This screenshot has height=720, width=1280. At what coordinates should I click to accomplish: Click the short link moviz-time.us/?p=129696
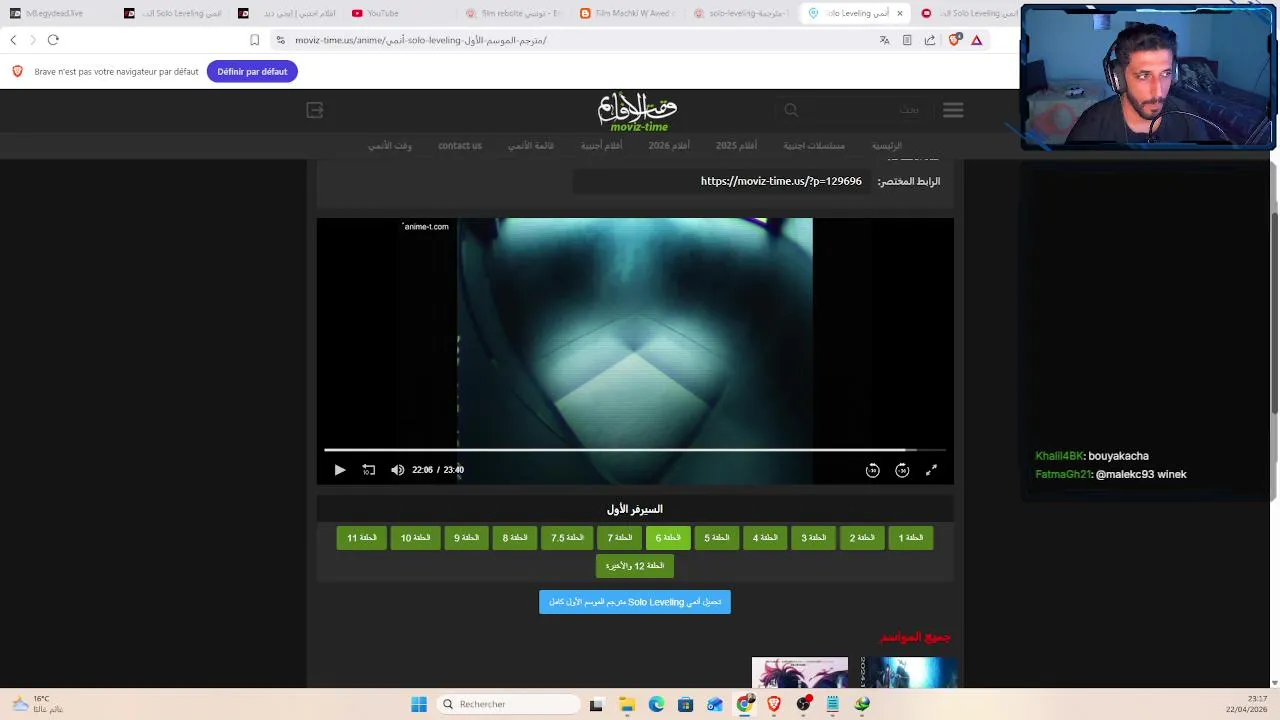point(781,181)
